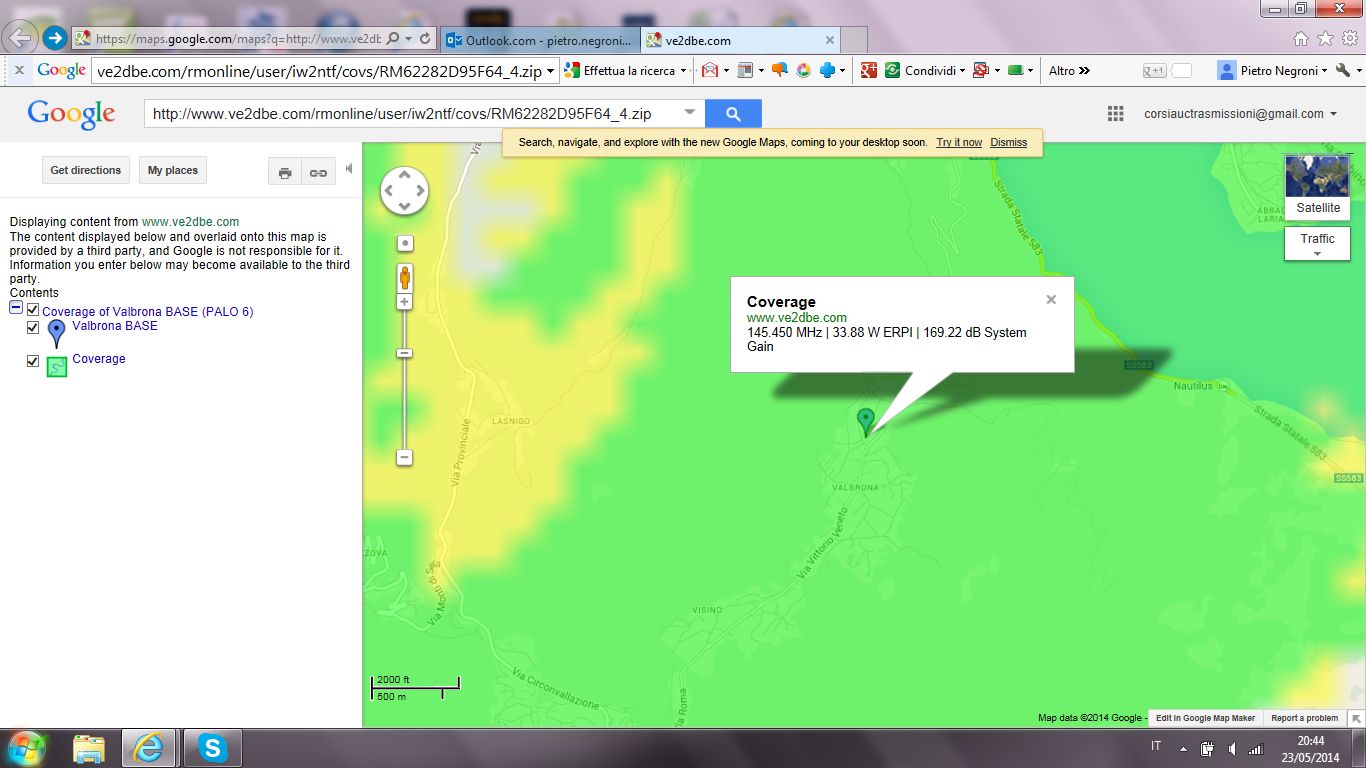Close the ve2dbe.com tab
This screenshot has width=1366, height=768.
(x=829, y=40)
